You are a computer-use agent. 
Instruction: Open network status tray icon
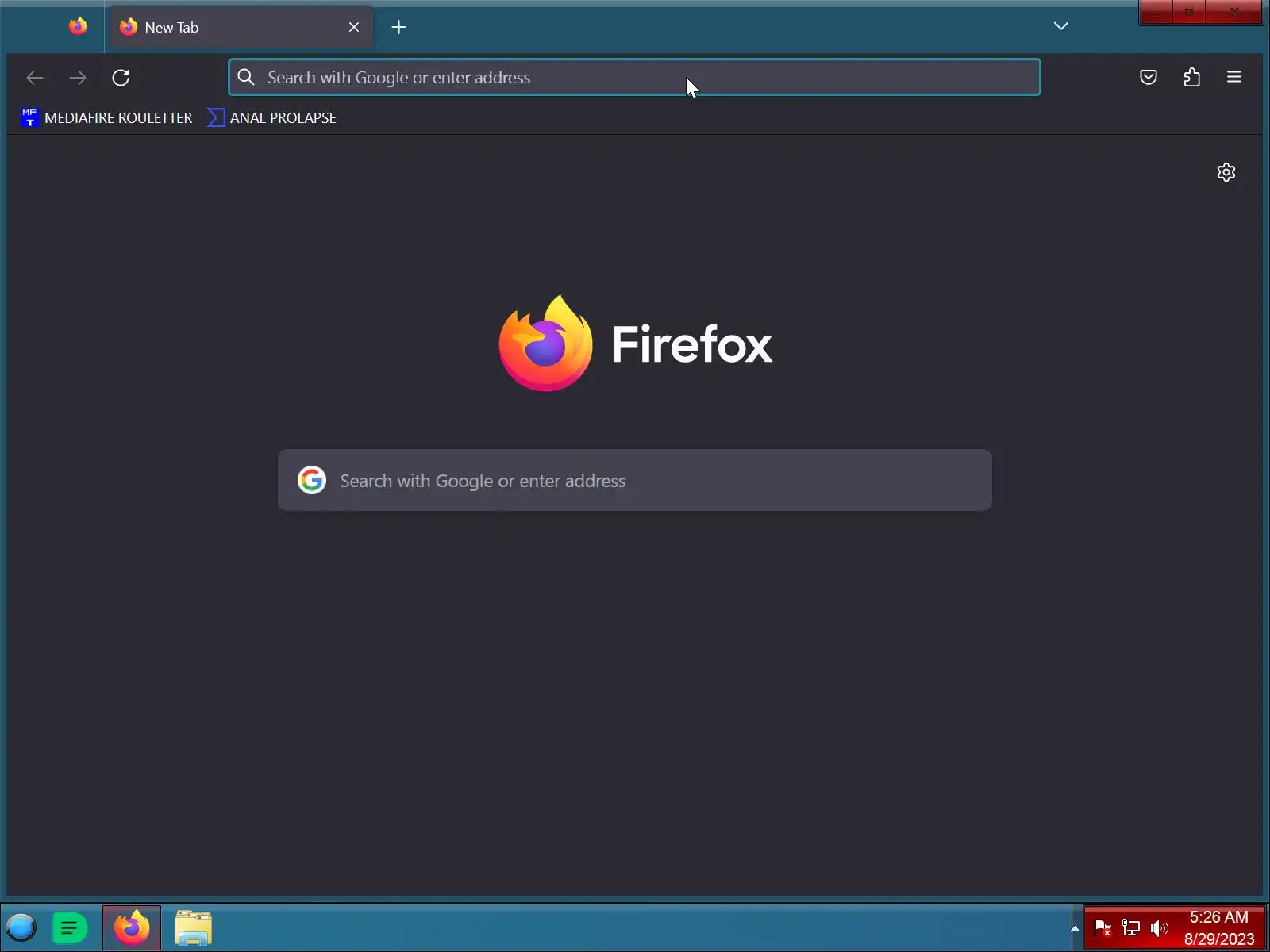1131,927
